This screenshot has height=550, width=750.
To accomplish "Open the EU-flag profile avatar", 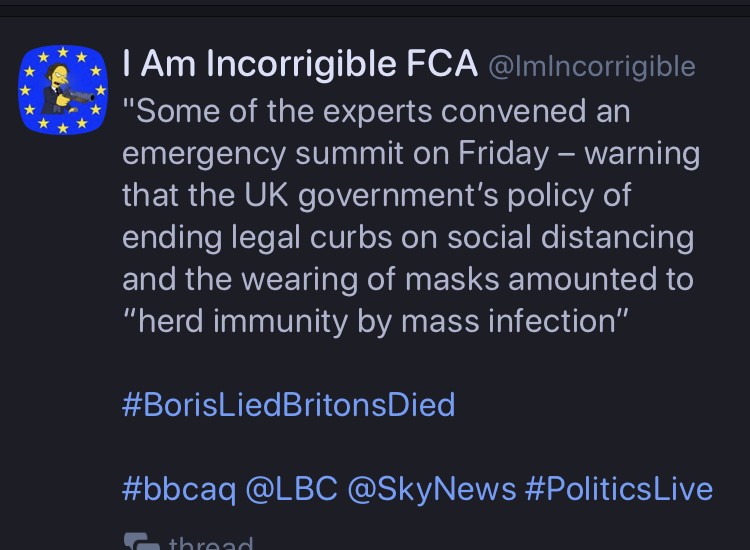I will (62, 90).
